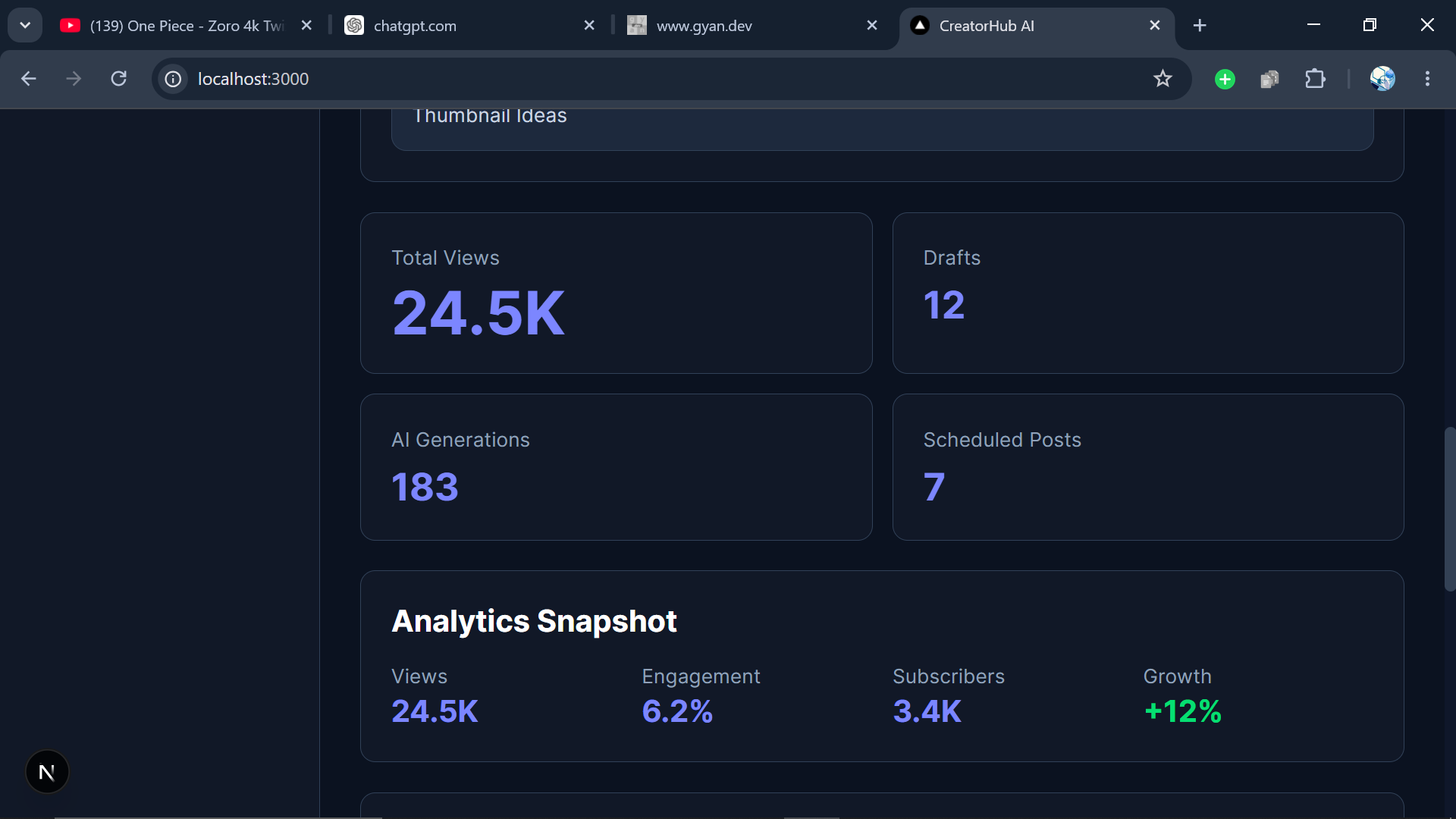Switch to the One Piece Zoro YouTube tab

pos(187,26)
